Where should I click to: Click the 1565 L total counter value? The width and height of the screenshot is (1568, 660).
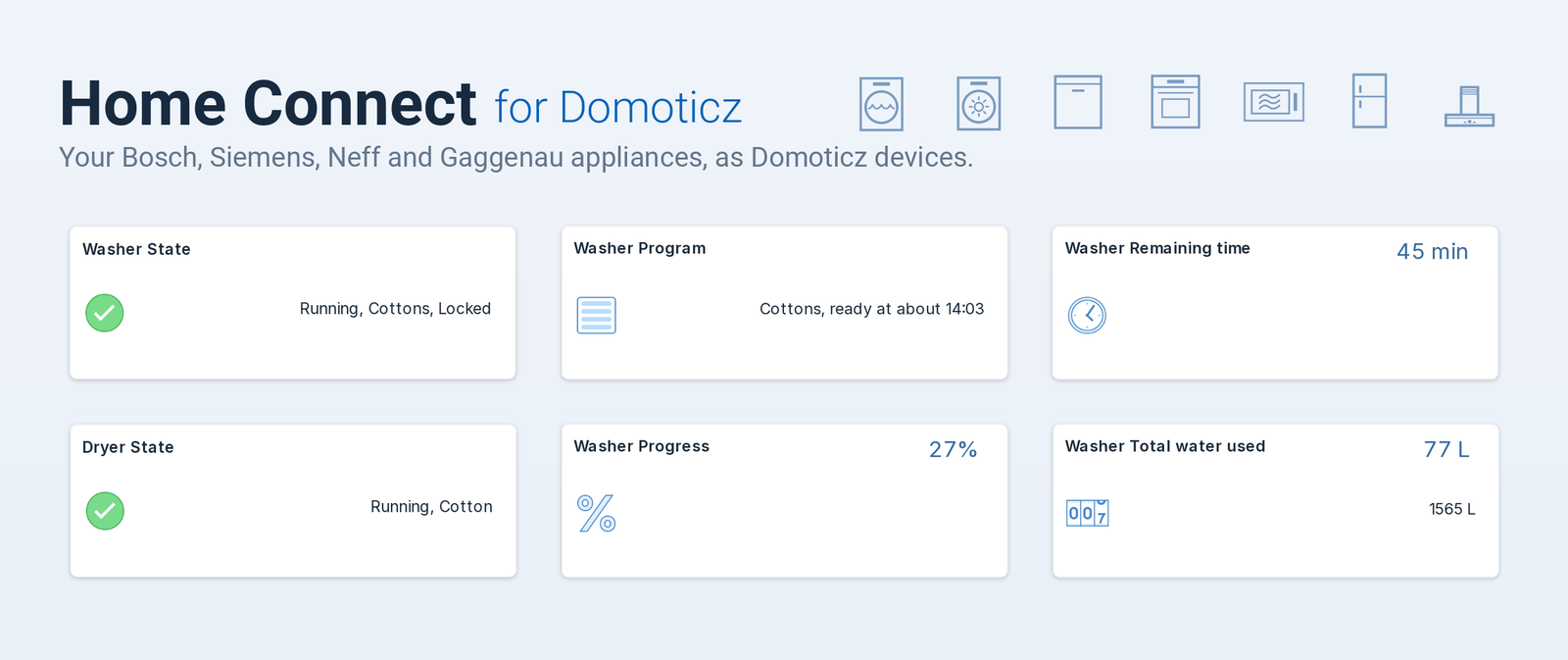click(1452, 509)
